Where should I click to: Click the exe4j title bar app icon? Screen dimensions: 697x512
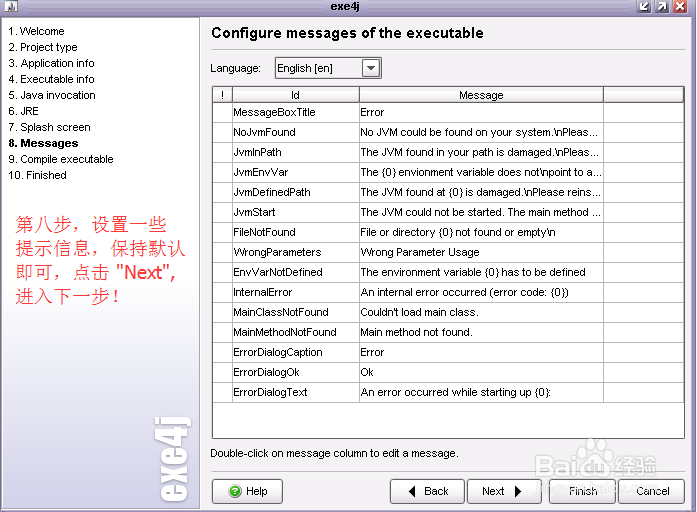point(11,6)
